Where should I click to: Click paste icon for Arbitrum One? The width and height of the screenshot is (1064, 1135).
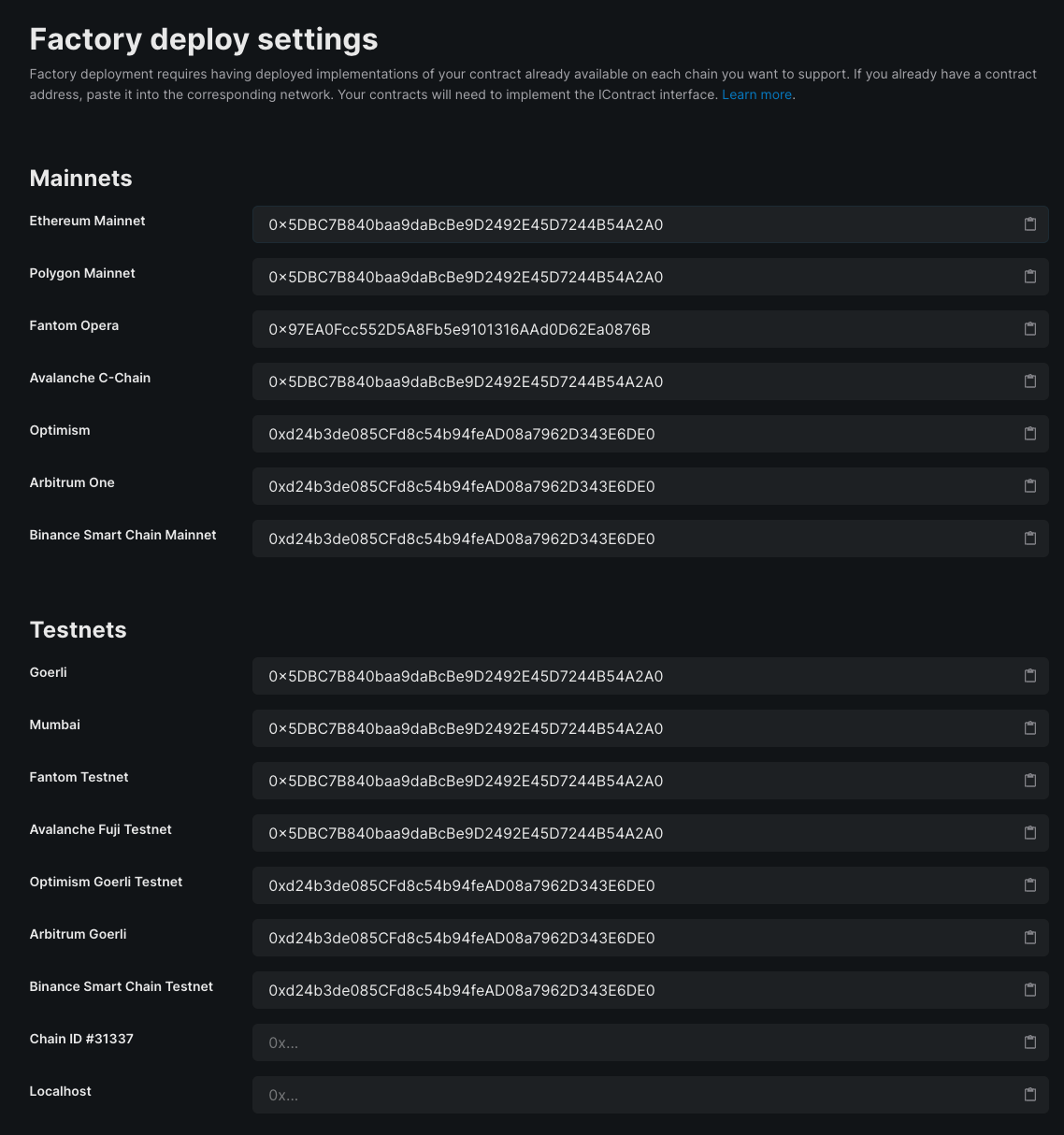point(1030,486)
